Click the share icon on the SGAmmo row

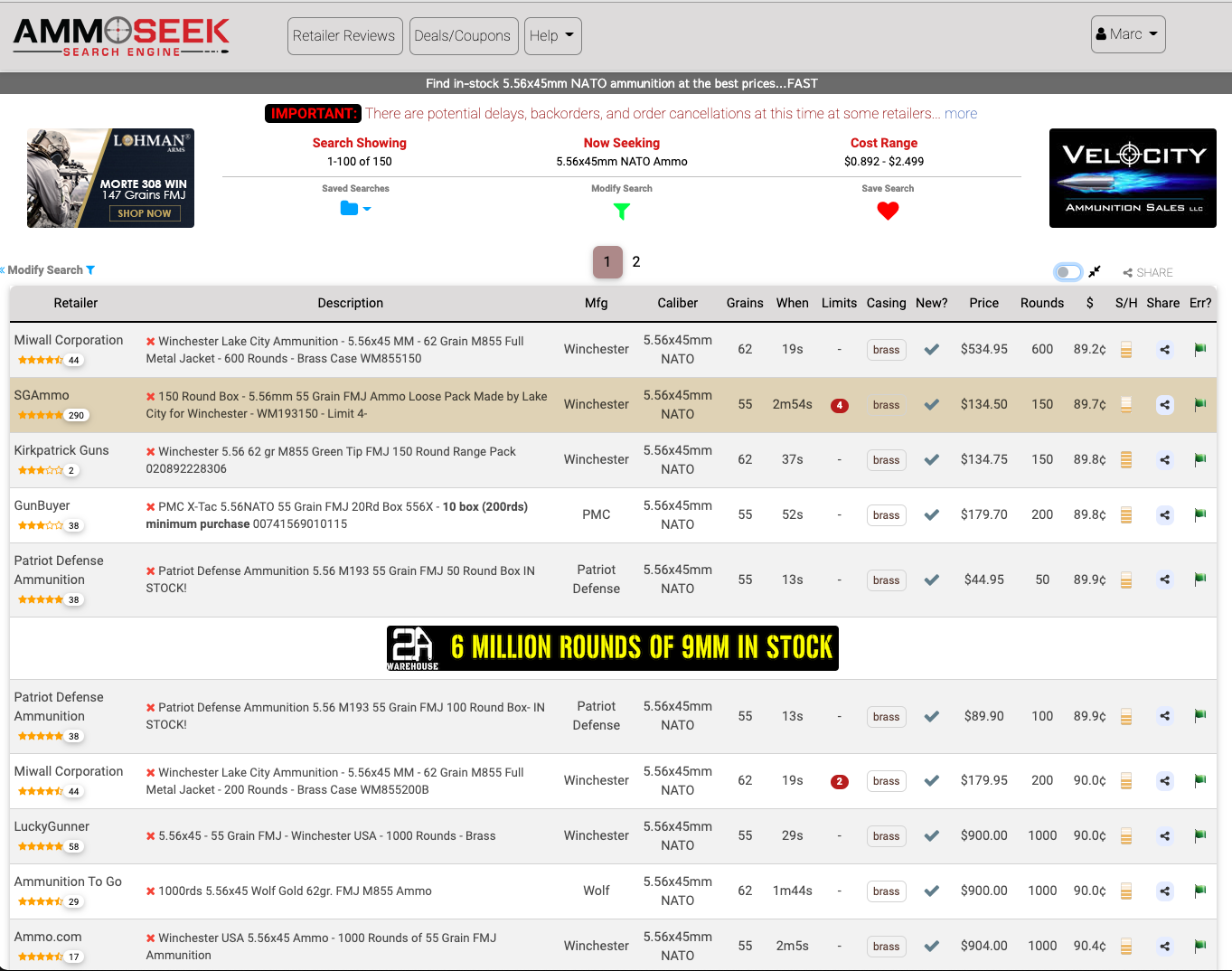click(1164, 405)
